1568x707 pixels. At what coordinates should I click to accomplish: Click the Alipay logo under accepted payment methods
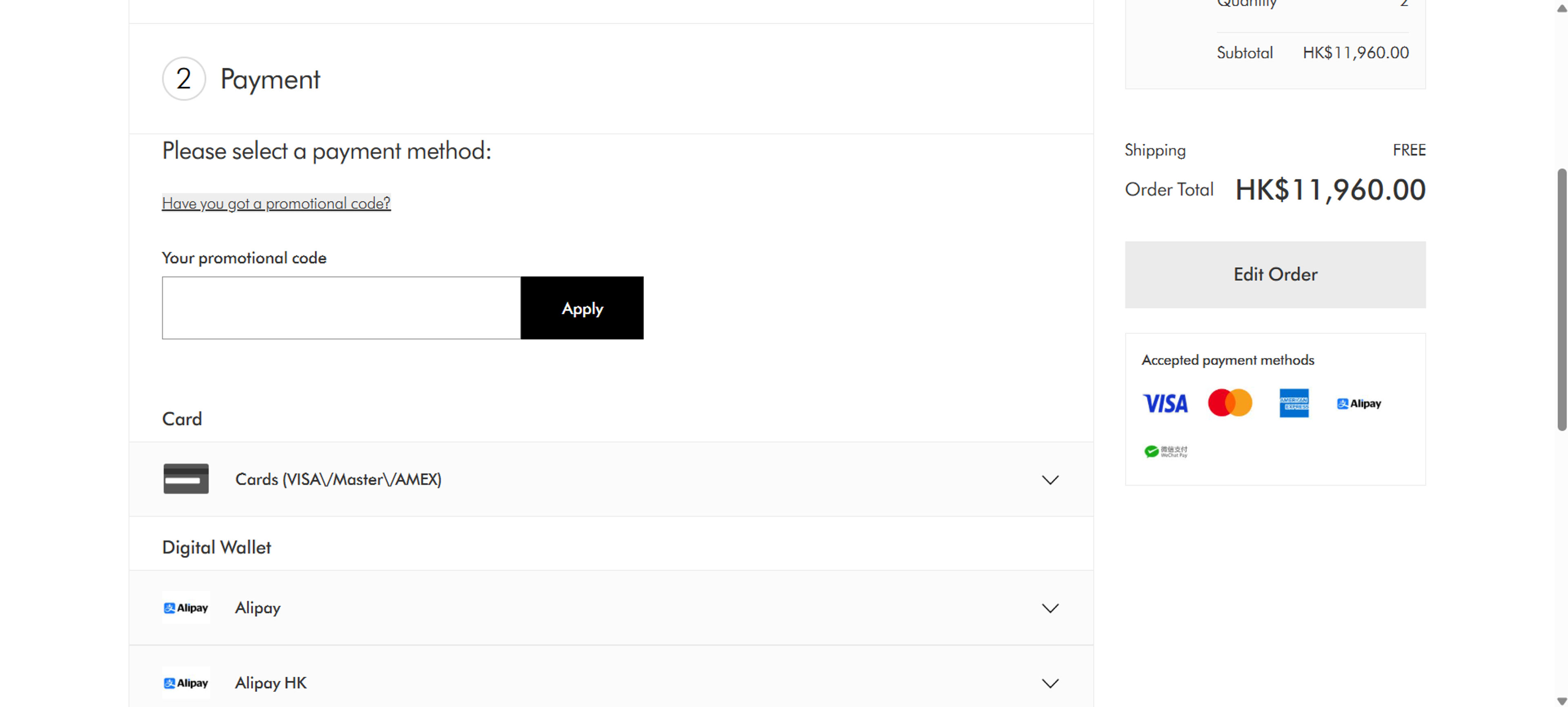pos(1359,403)
